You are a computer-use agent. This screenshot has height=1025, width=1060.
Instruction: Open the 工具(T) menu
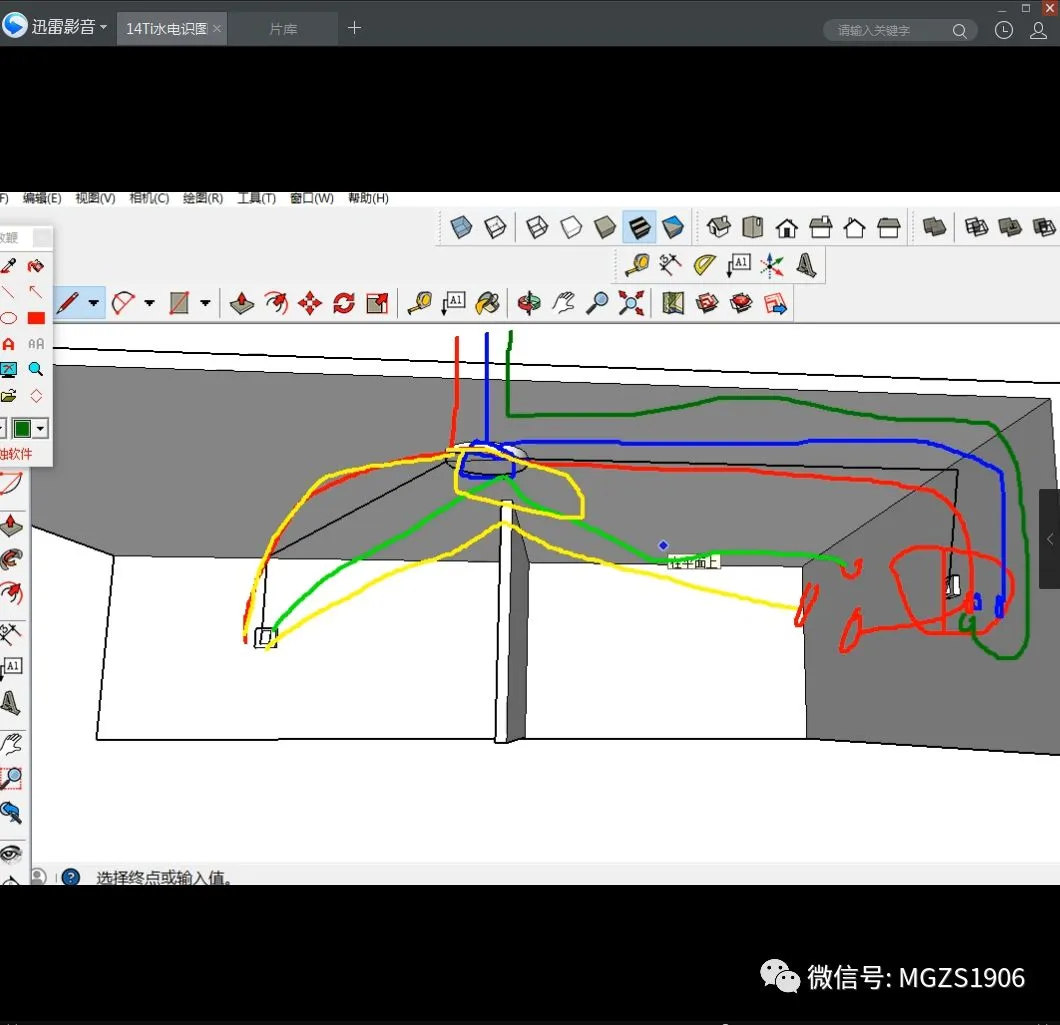coord(257,198)
